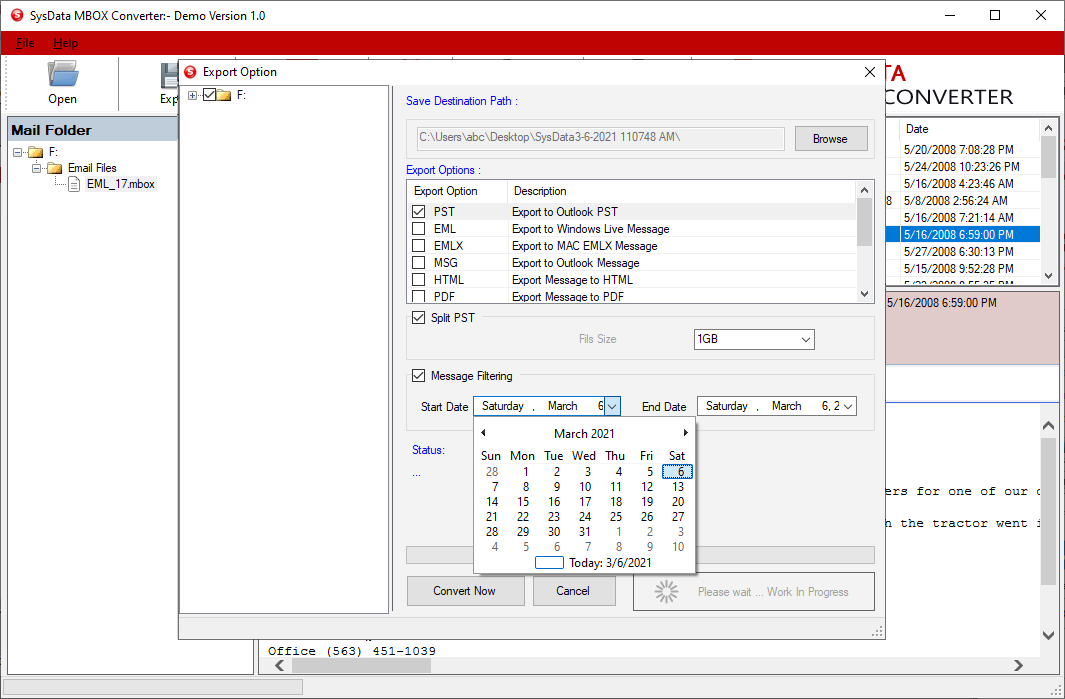This screenshot has height=699, width=1065.
Task: Select the Email Files folder icon
Action: [x=54, y=168]
